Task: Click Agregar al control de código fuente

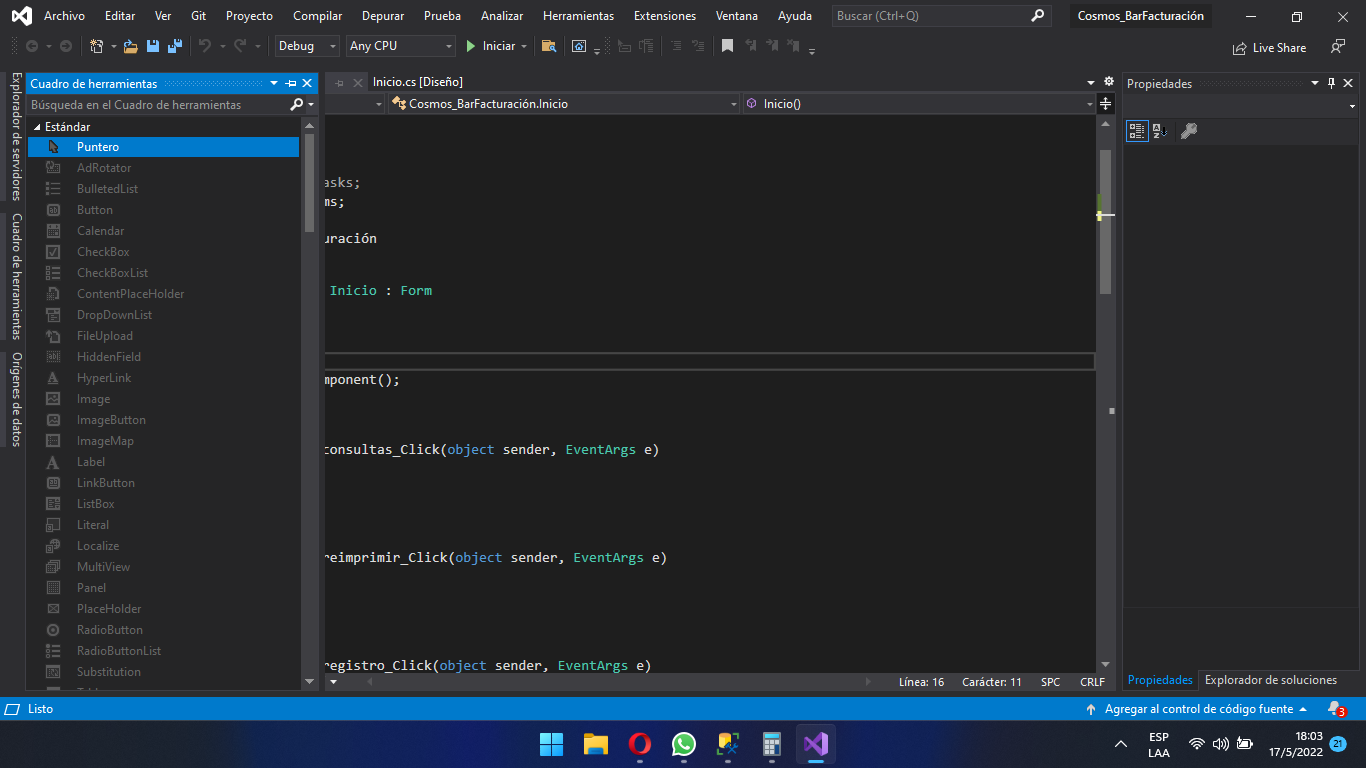Action: tap(1197, 709)
